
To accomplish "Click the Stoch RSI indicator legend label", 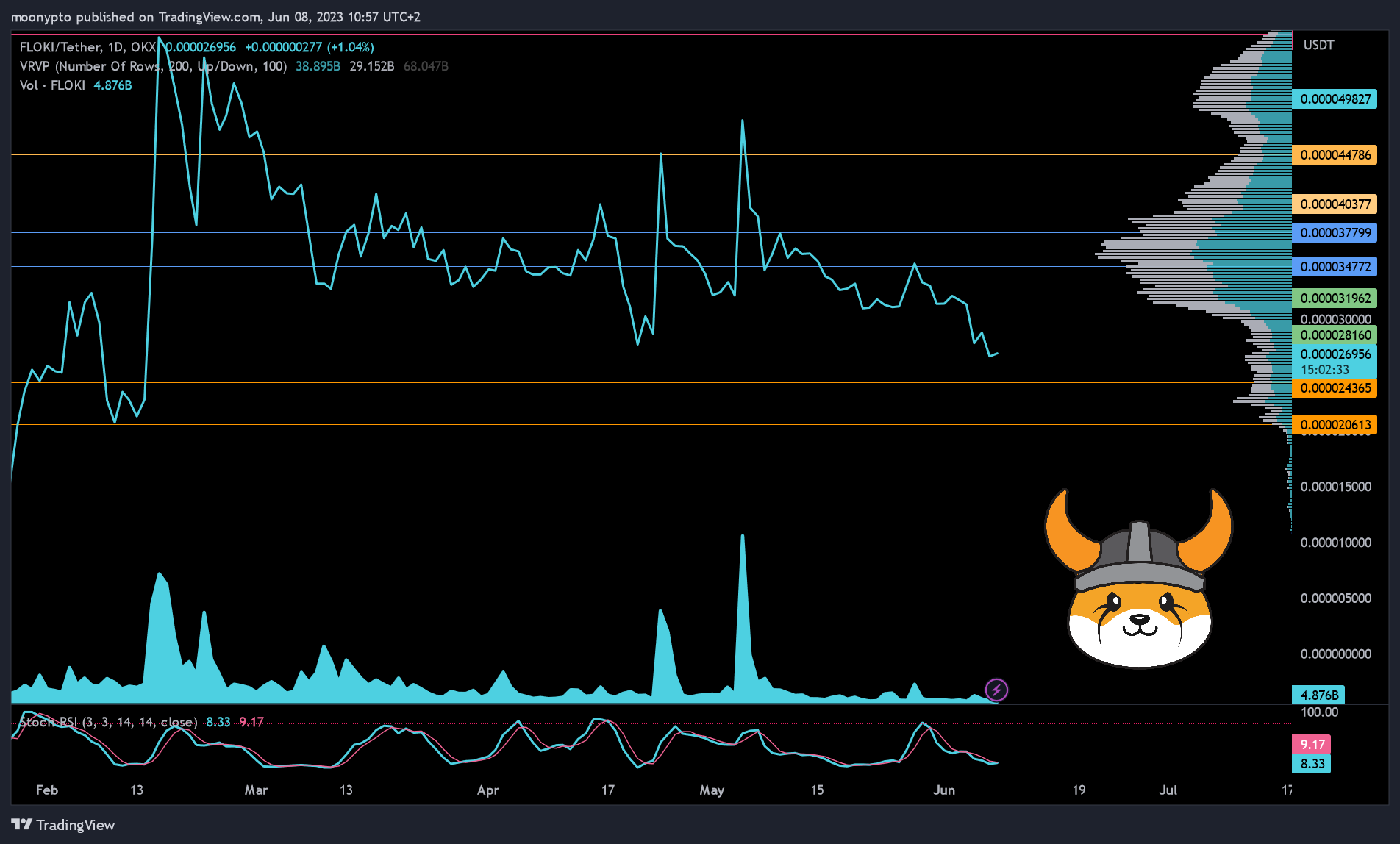I will 108,722.
